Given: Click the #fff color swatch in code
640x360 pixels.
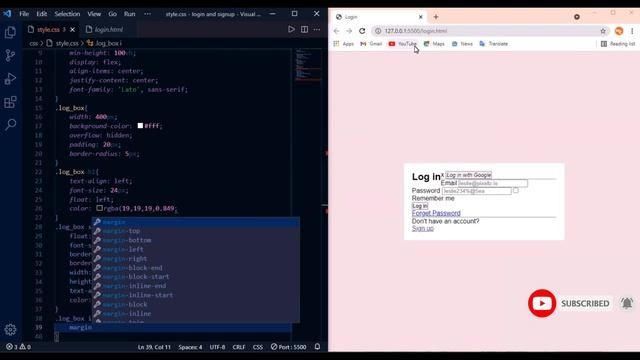Looking at the screenshot, I should tap(140, 126).
